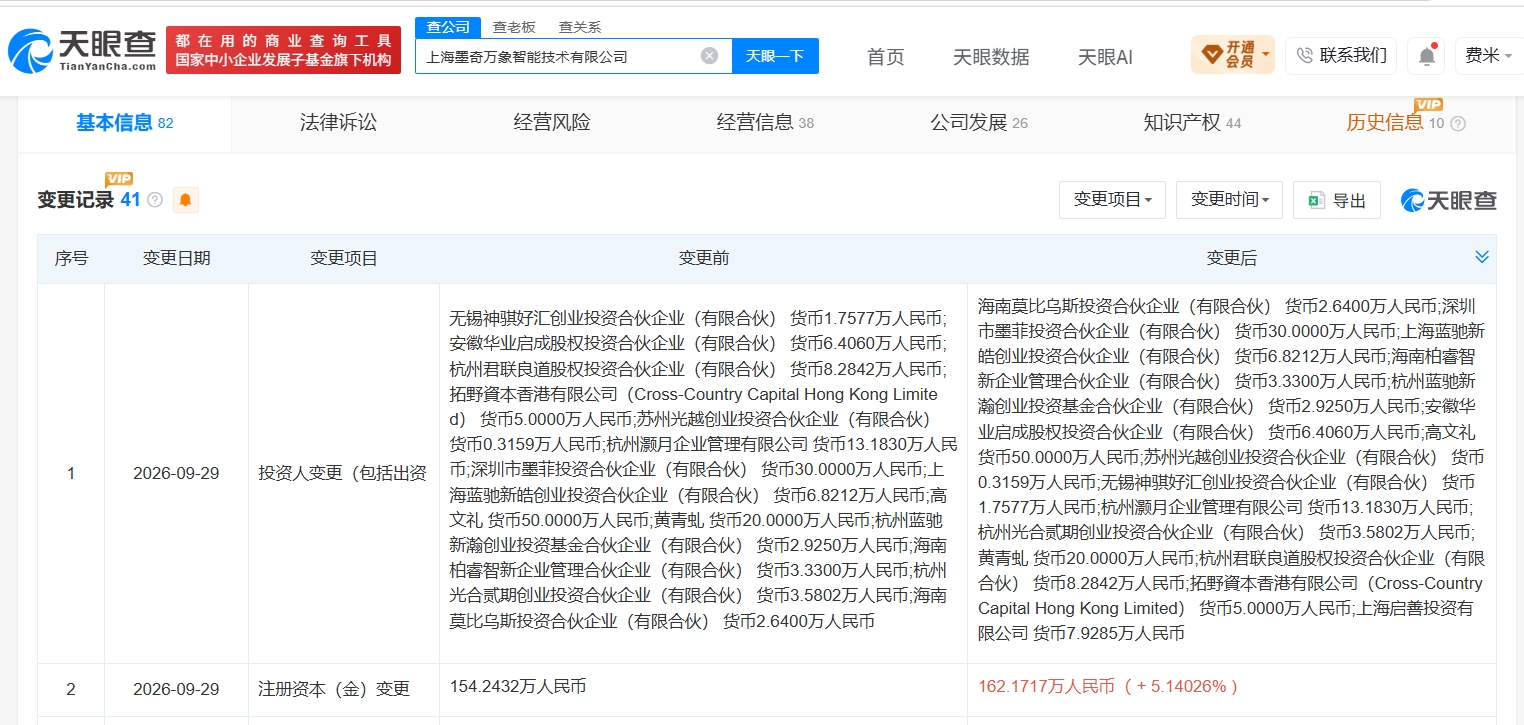Screen dimensions: 1524x725
Task: Select the 162.1717万人民币 (+5.14026%) value
Action: [1108, 686]
